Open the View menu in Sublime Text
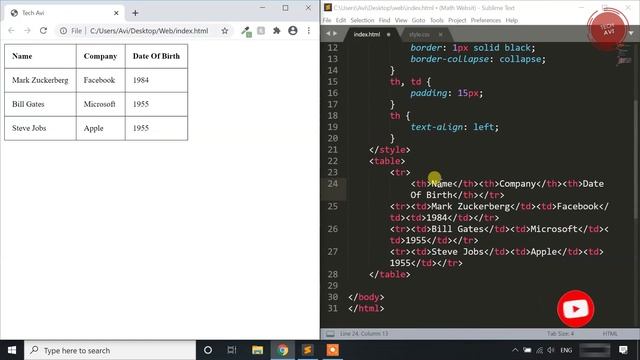Image resolution: width=640 pixels, height=360 pixels. point(401,20)
